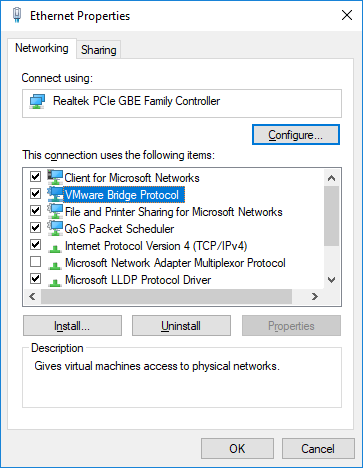Click the list's scroll-up arrow

click(331, 178)
